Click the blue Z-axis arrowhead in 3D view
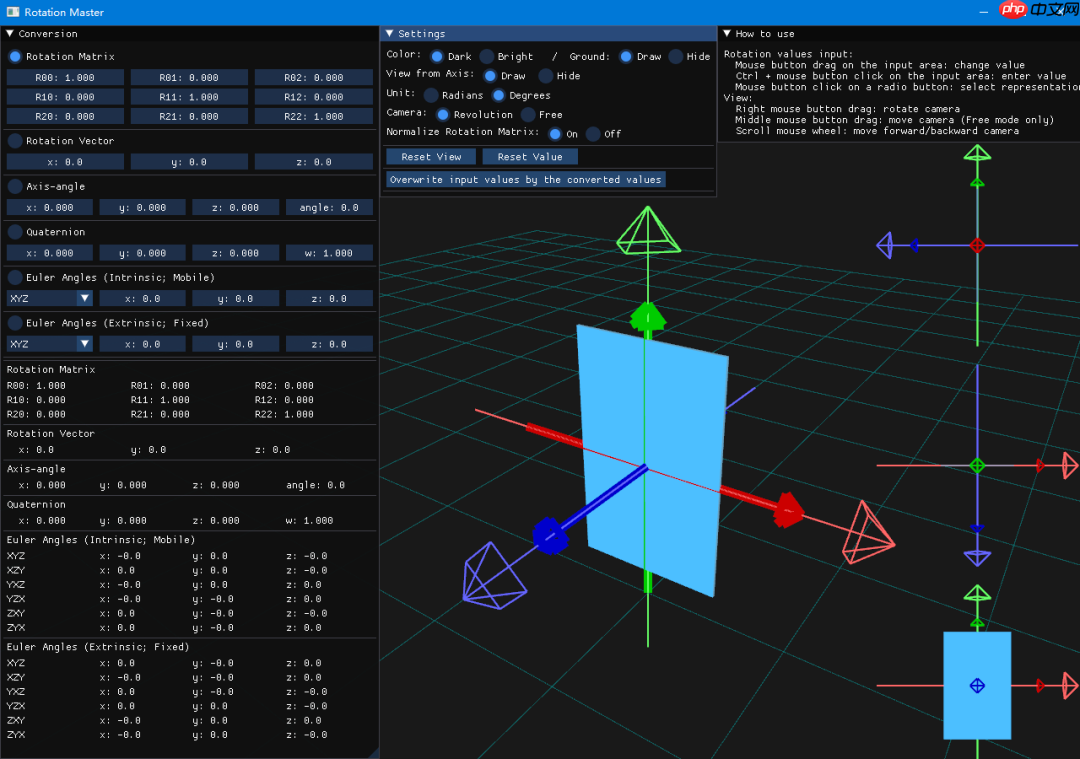The height and width of the screenshot is (759, 1080). pyautogui.click(x=550, y=535)
